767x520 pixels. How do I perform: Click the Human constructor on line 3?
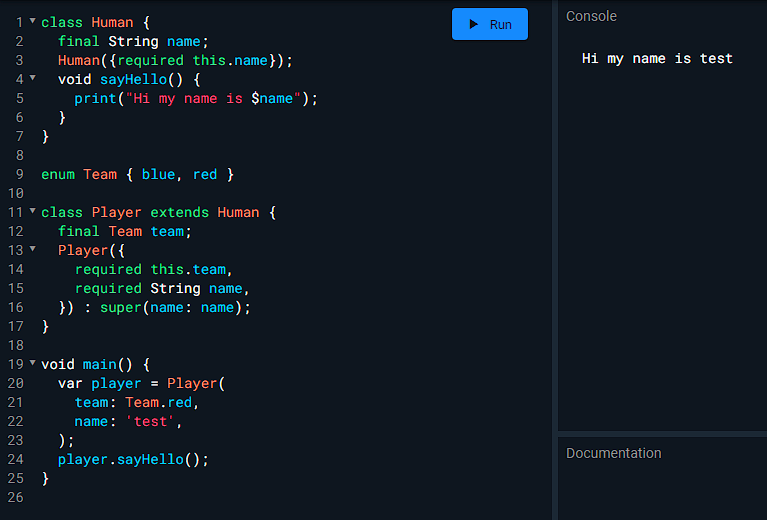tap(175, 60)
